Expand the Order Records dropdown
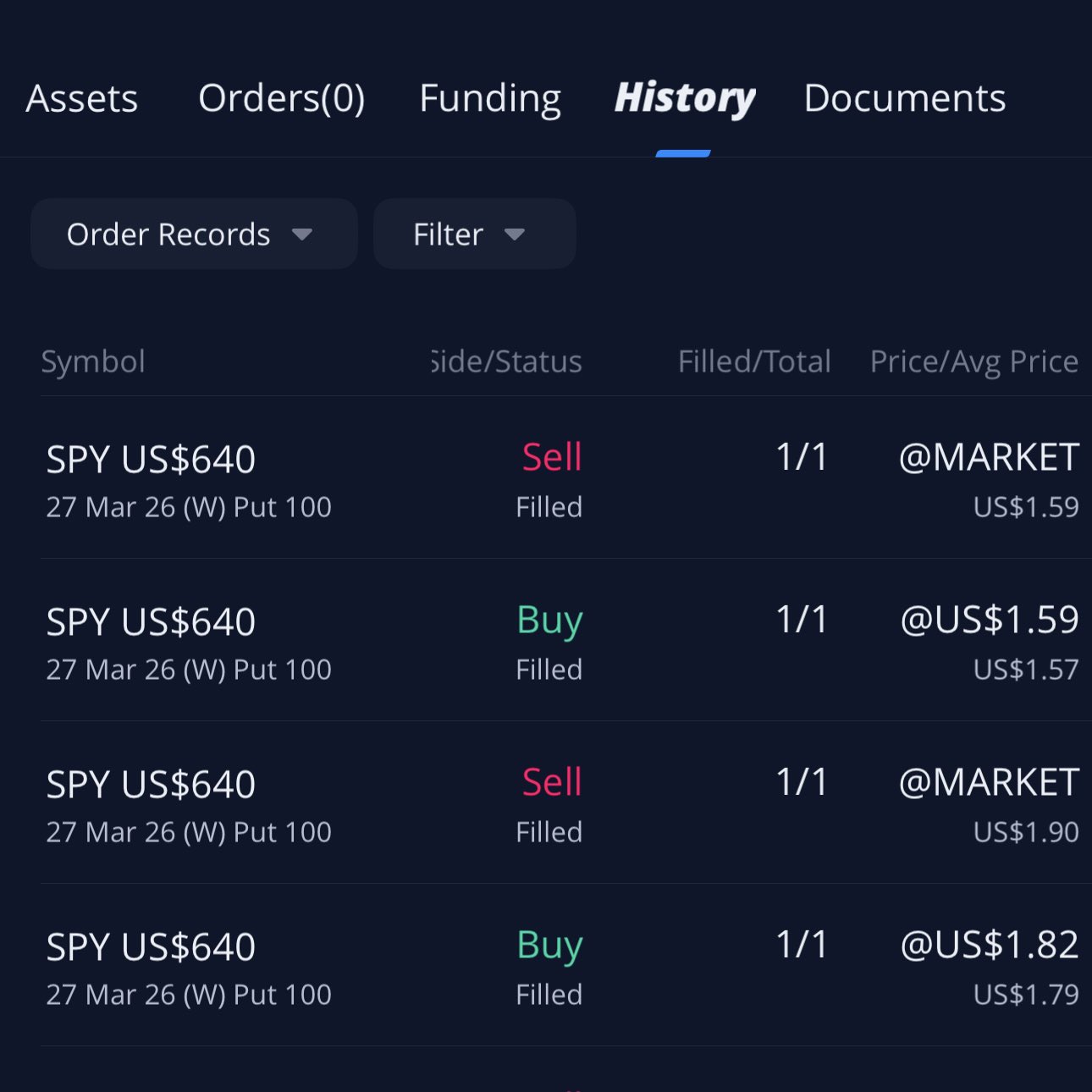 194,234
